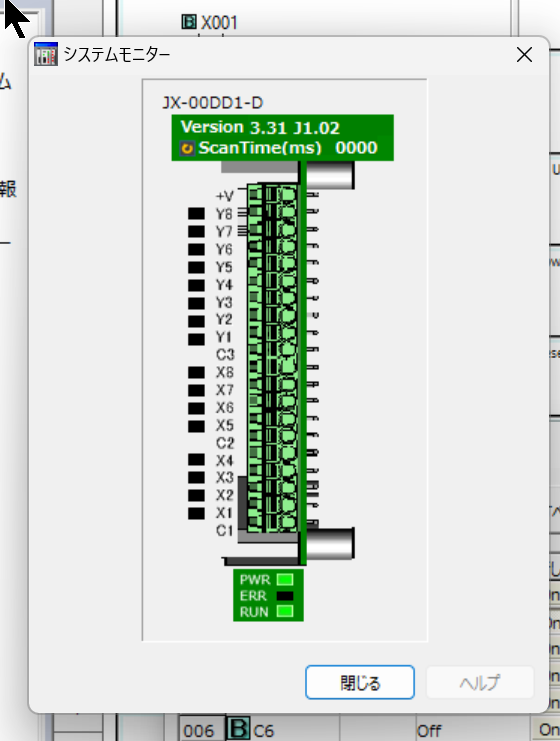This screenshot has height=741, width=560.
Task: Click the JX-00DD1-D module label
Action: (x=213, y=103)
